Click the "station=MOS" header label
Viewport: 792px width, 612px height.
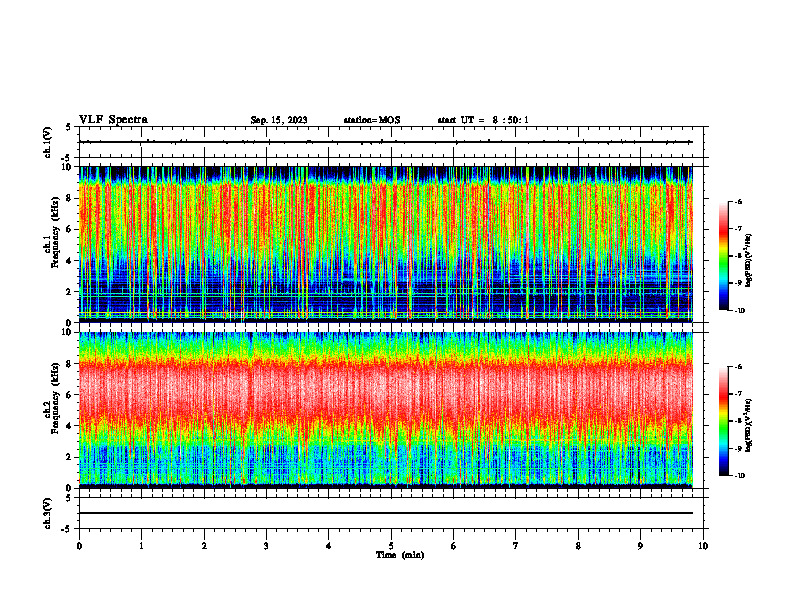pyautogui.click(x=372, y=120)
